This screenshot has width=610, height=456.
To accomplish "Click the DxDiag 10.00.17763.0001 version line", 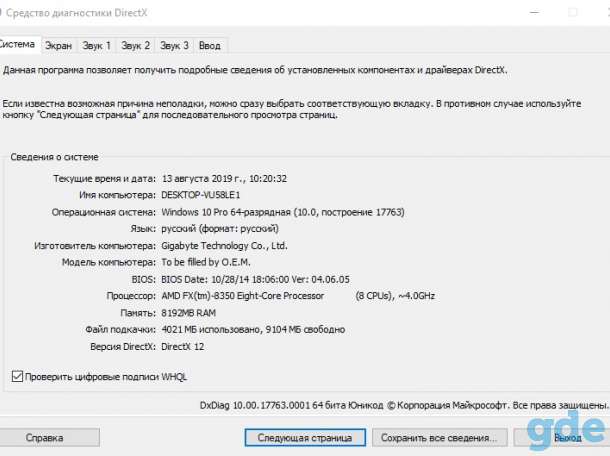I will 404,405.
